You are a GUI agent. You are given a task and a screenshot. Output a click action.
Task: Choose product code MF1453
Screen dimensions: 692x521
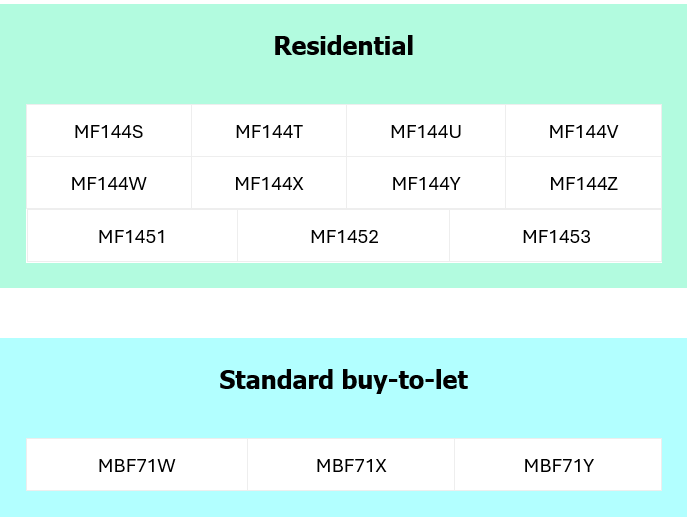(556, 236)
